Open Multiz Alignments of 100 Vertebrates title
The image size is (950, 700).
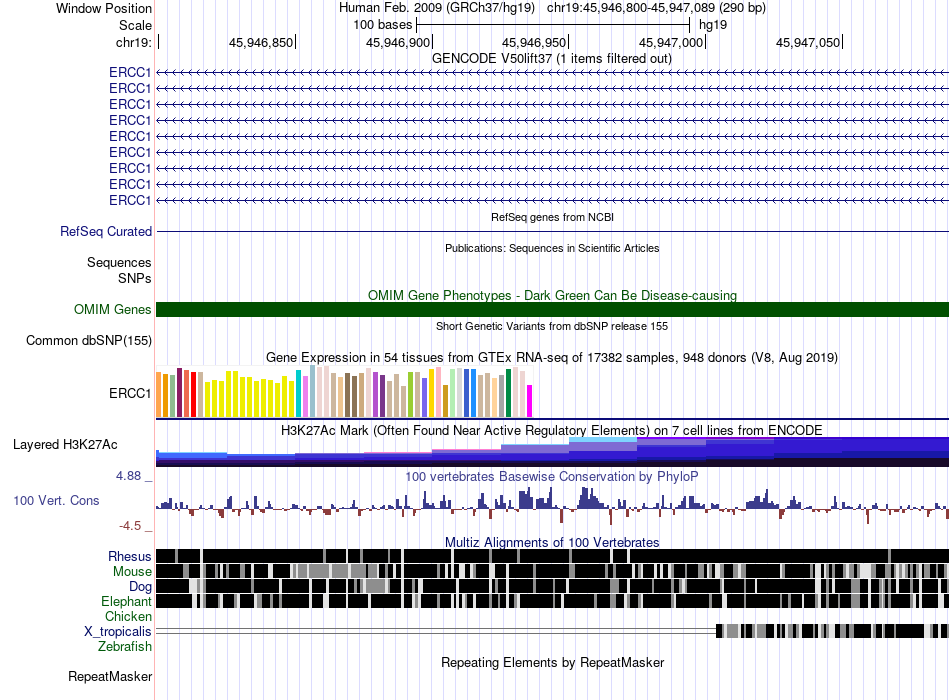(x=552, y=542)
